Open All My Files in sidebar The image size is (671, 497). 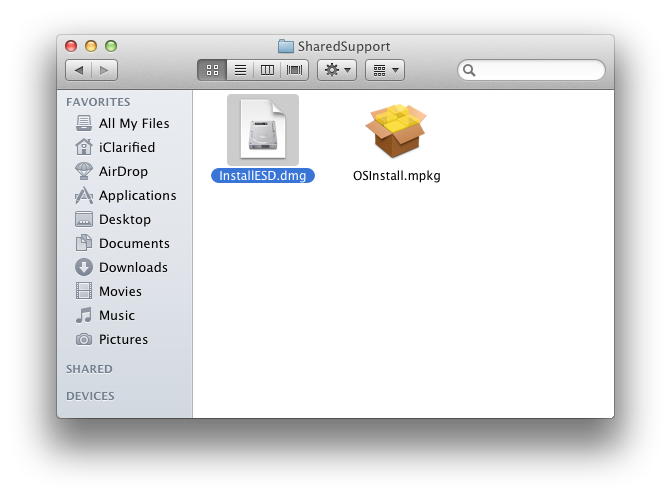134,123
